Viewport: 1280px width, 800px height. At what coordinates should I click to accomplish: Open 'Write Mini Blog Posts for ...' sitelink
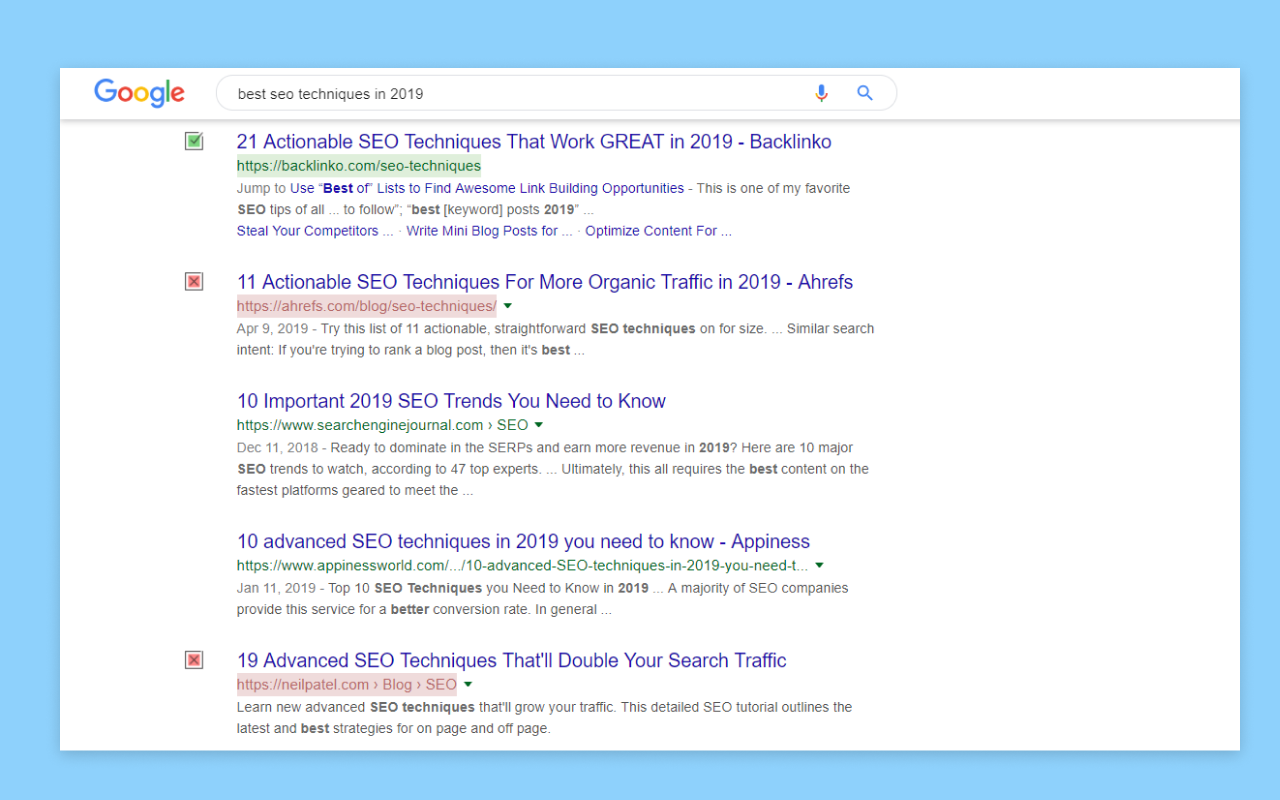pos(489,231)
